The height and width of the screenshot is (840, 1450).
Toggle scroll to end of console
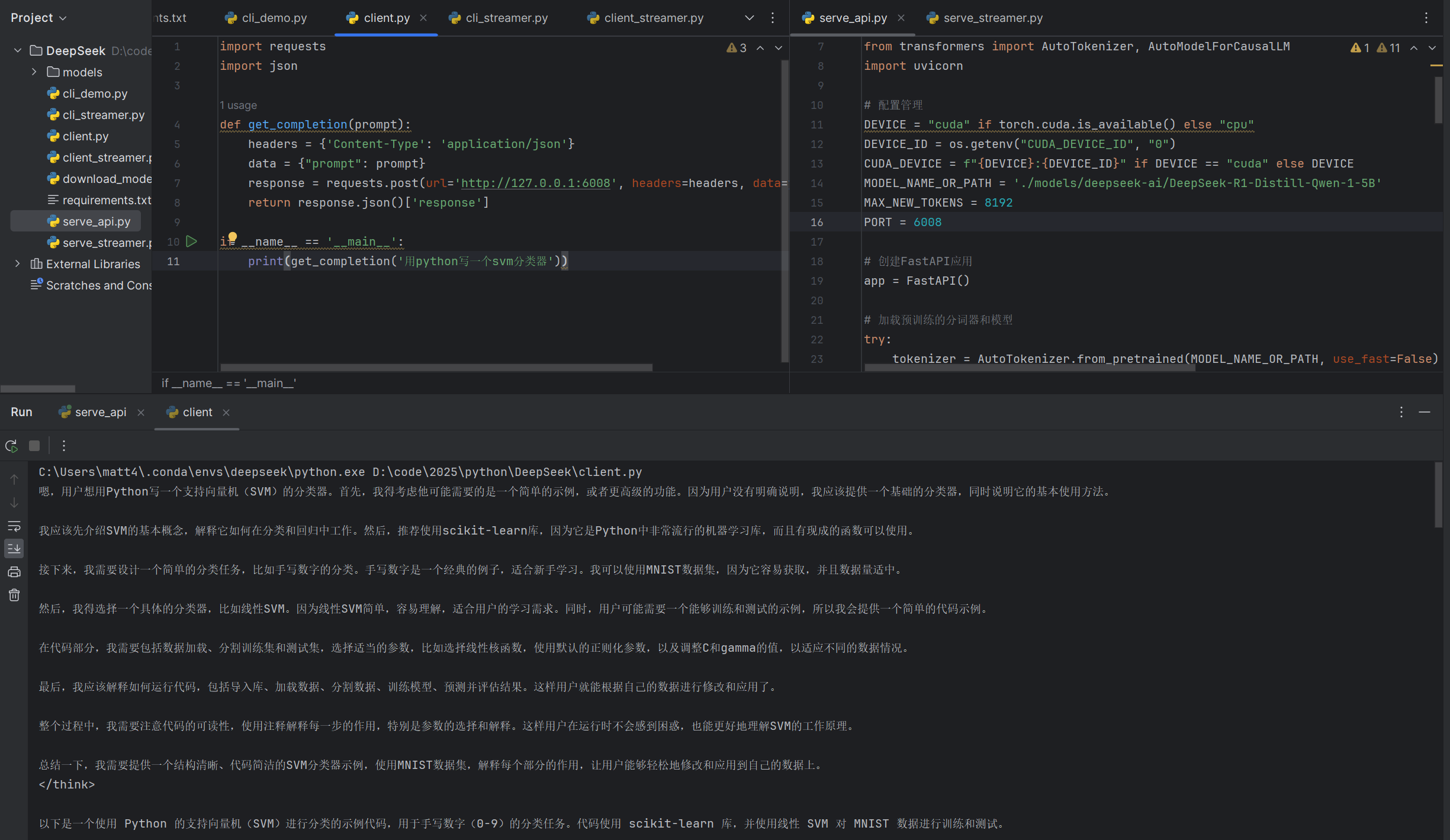tap(14, 549)
